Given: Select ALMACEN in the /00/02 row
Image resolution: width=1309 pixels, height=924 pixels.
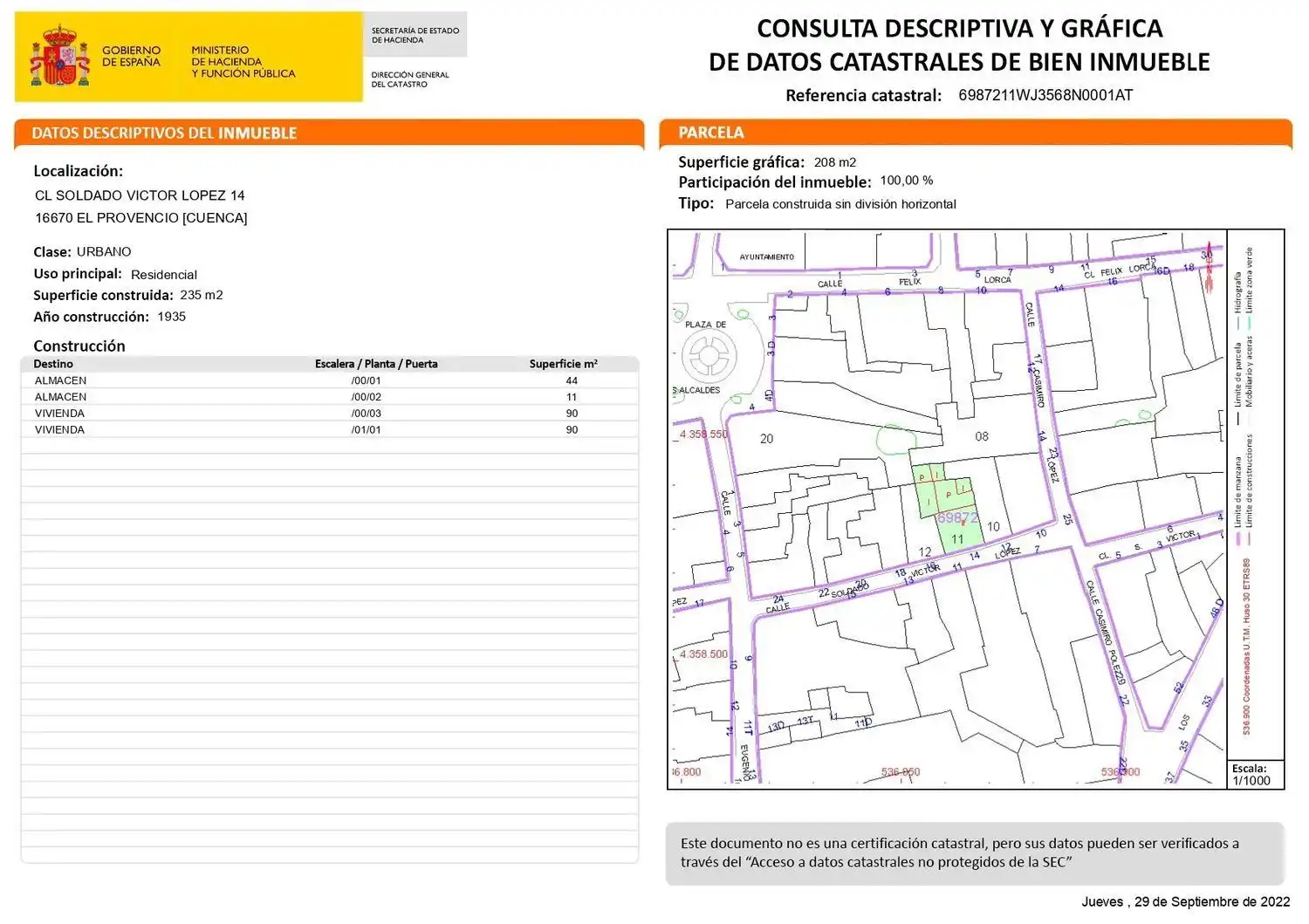Looking at the screenshot, I should pyautogui.click(x=60, y=397).
